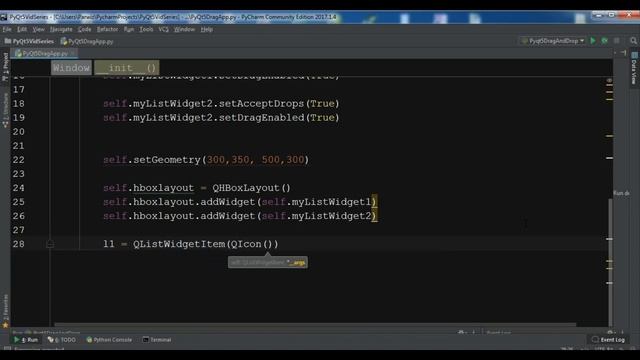This screenshot has height=360, width=640.
Task: Open the Navigate menu
Action: [61, 29]
